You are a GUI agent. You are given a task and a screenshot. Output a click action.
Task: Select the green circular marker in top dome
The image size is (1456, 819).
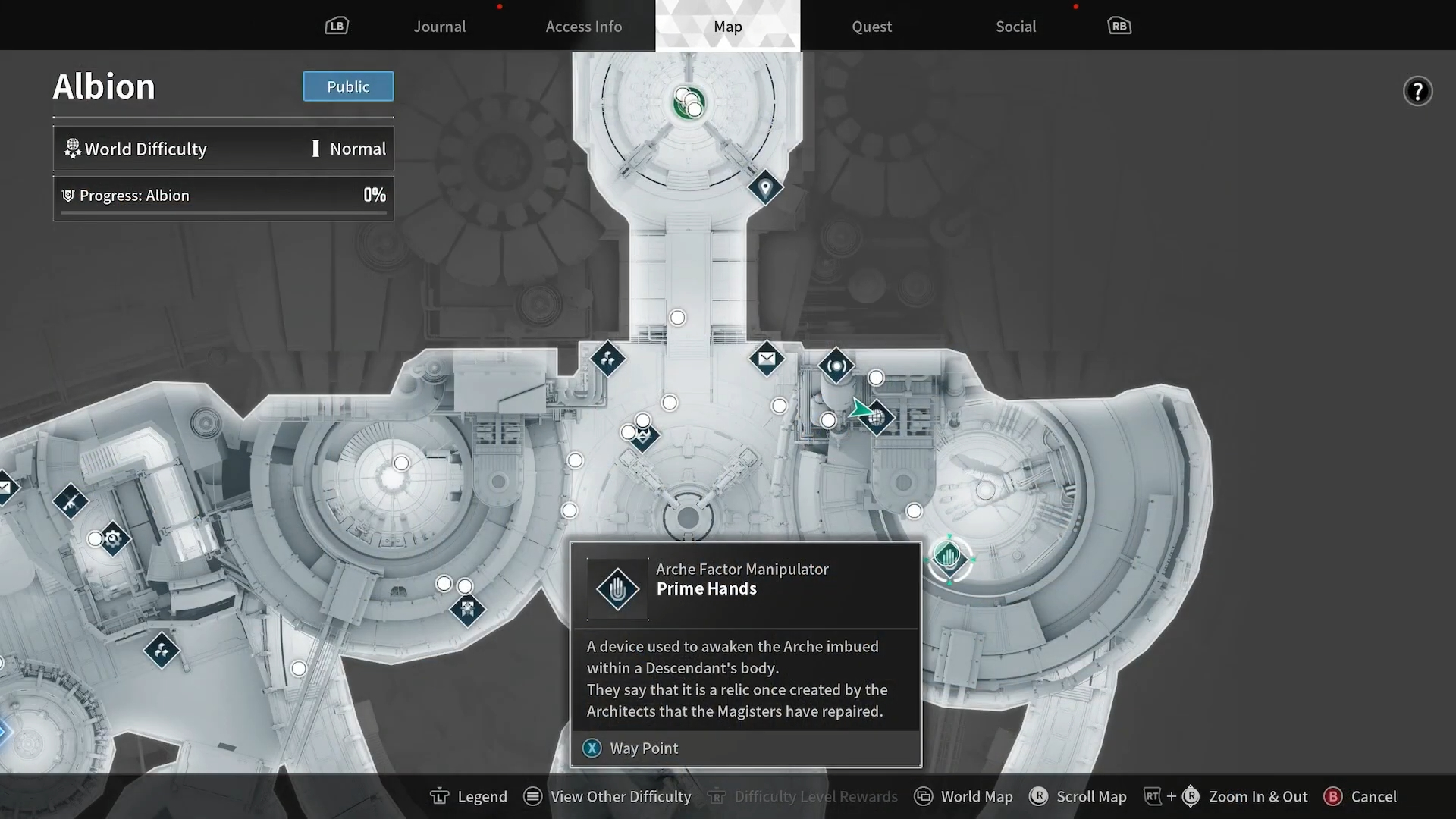pos(689,103)
